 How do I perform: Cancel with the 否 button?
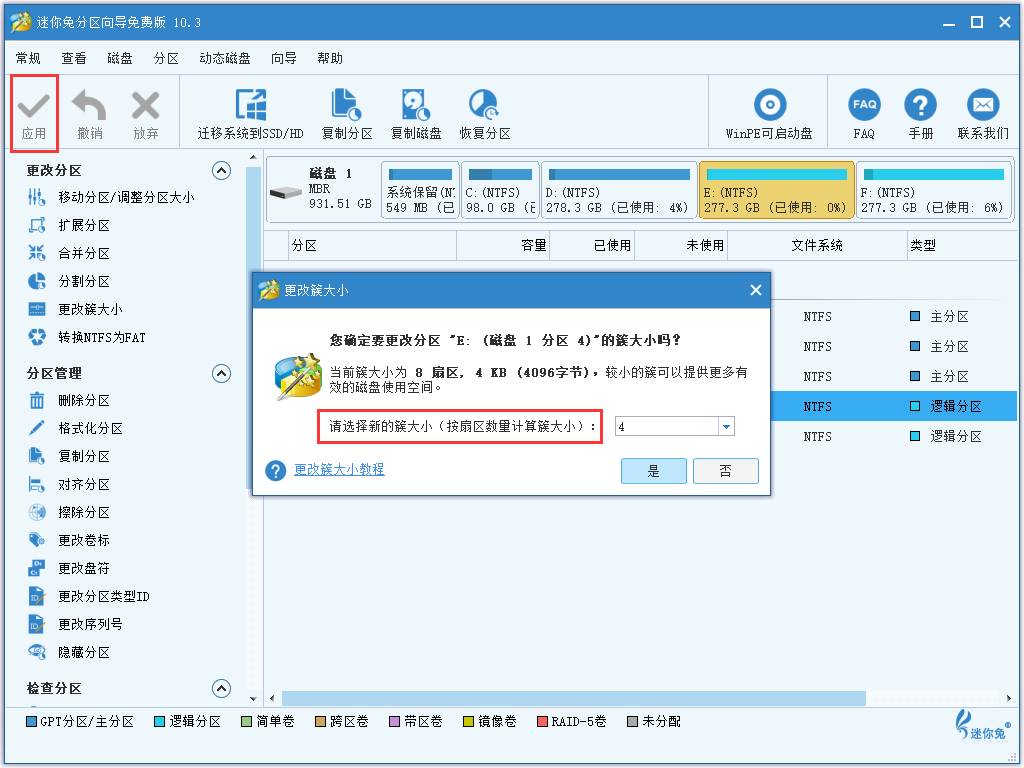[726, 471]
